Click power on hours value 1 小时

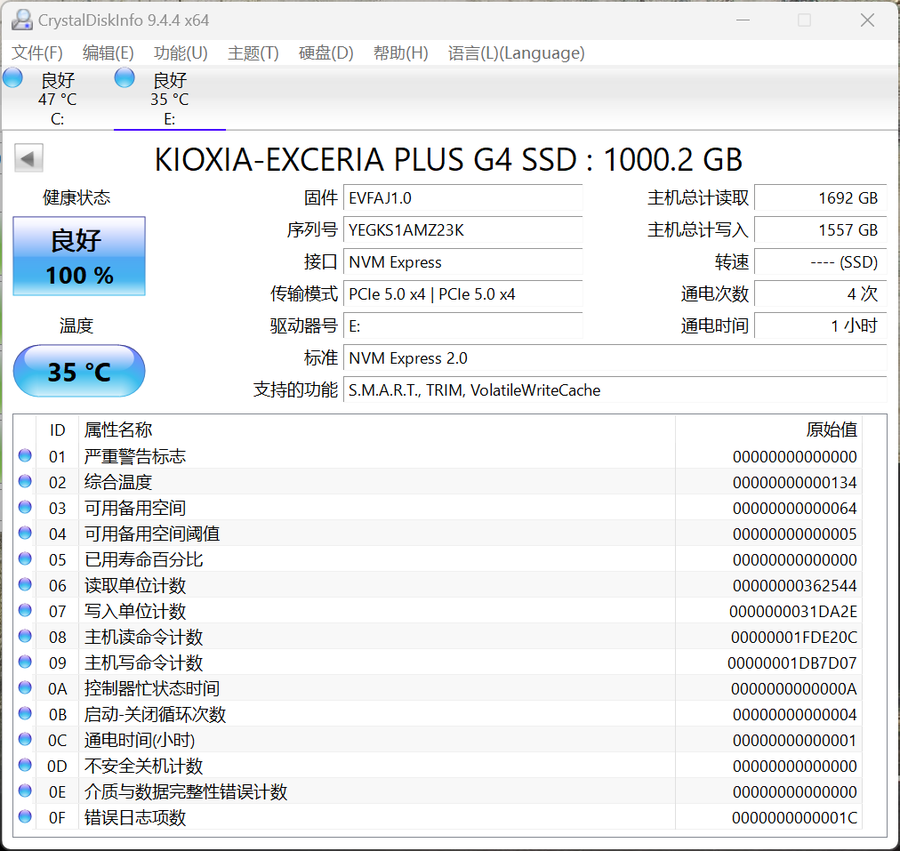tap(820, 327)
